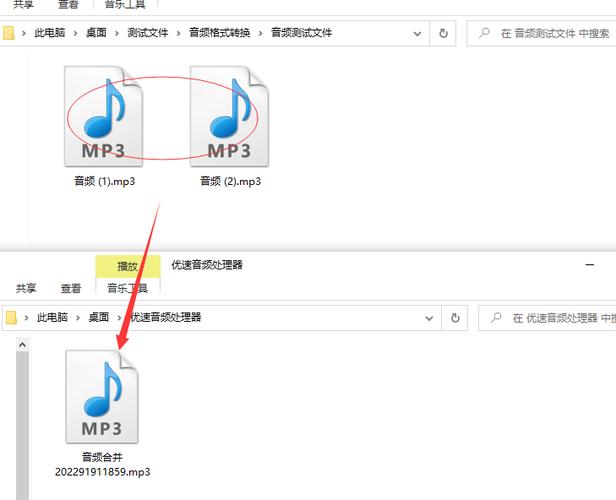Expand the chevron after 音频格式转换 in the upper path
Image resolution: width=616 pixels, height=500 pixels.
coord(260,33)
